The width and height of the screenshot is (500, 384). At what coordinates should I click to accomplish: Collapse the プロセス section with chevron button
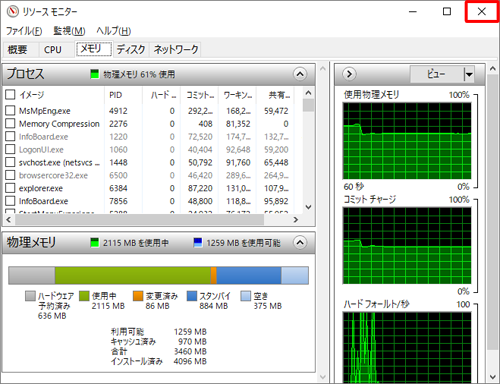pos(300,74)
